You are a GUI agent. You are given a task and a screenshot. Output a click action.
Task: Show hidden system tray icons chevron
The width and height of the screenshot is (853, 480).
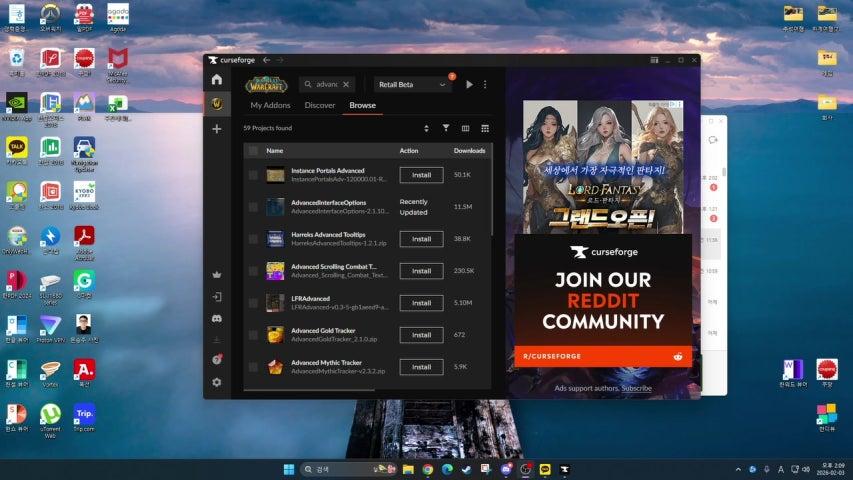tap(738, 469)
